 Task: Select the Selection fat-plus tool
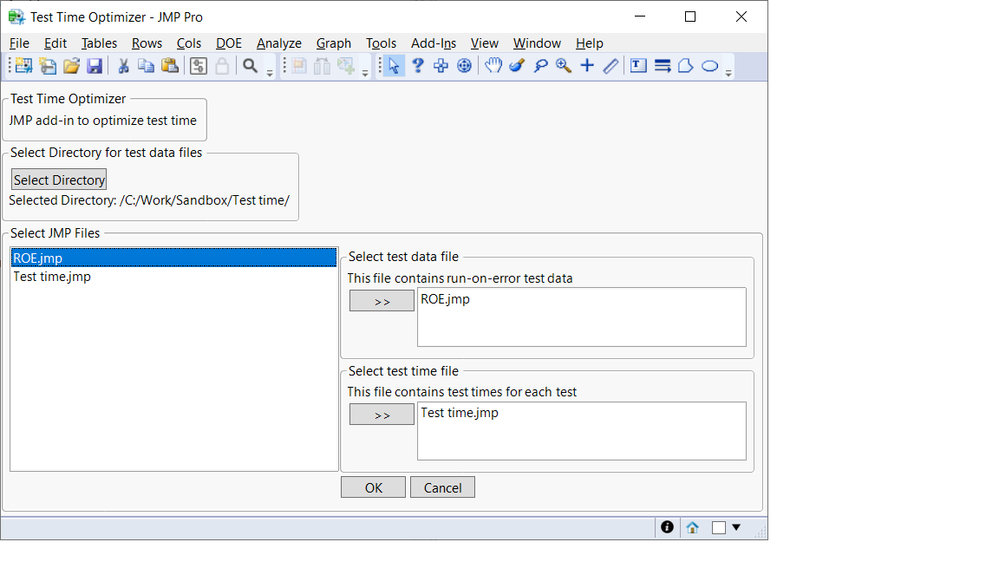click(441, 66)
